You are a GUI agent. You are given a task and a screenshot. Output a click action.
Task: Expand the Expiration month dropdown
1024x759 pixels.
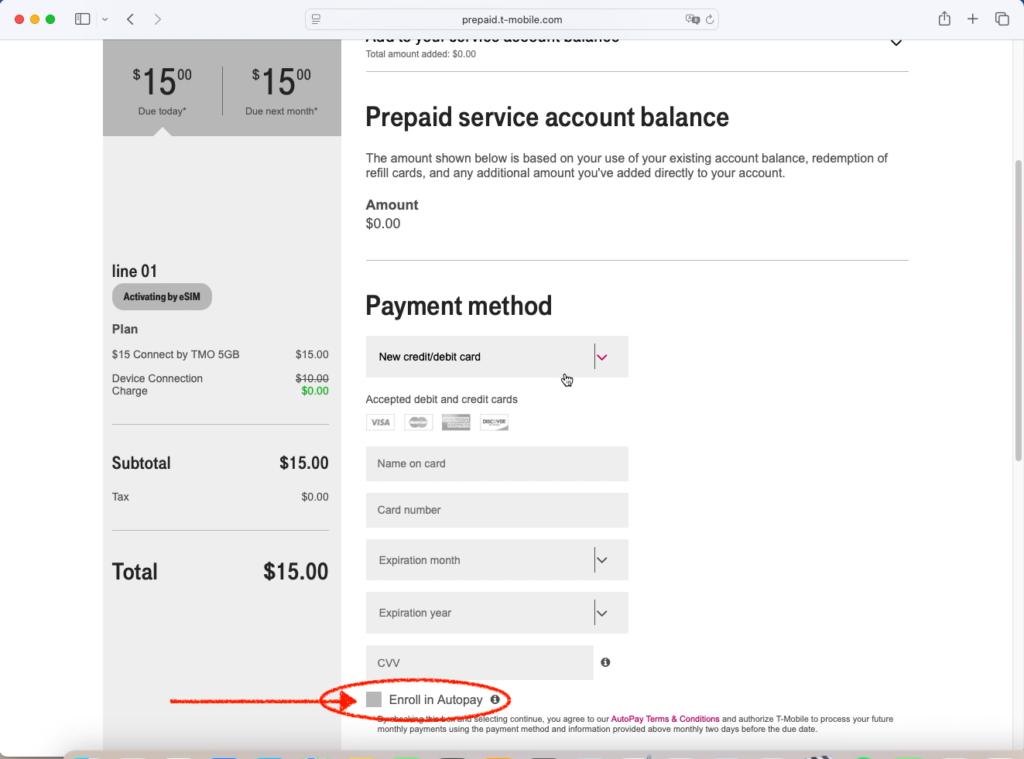[x=496, y=560]
